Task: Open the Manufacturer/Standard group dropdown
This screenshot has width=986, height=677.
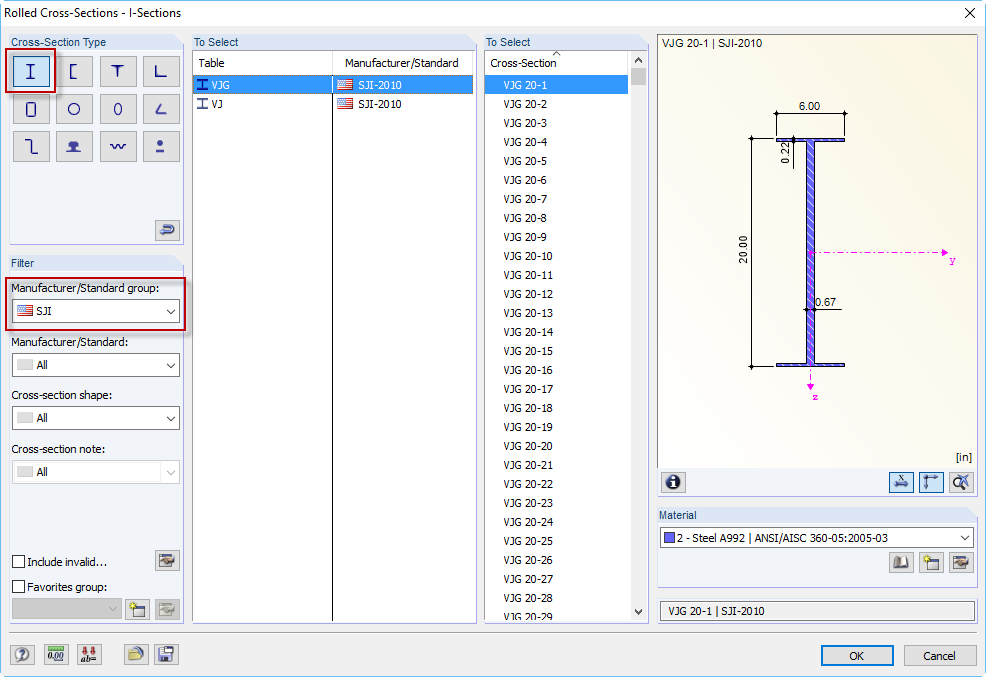Action: pyautogui.click(x=170, y=313)
